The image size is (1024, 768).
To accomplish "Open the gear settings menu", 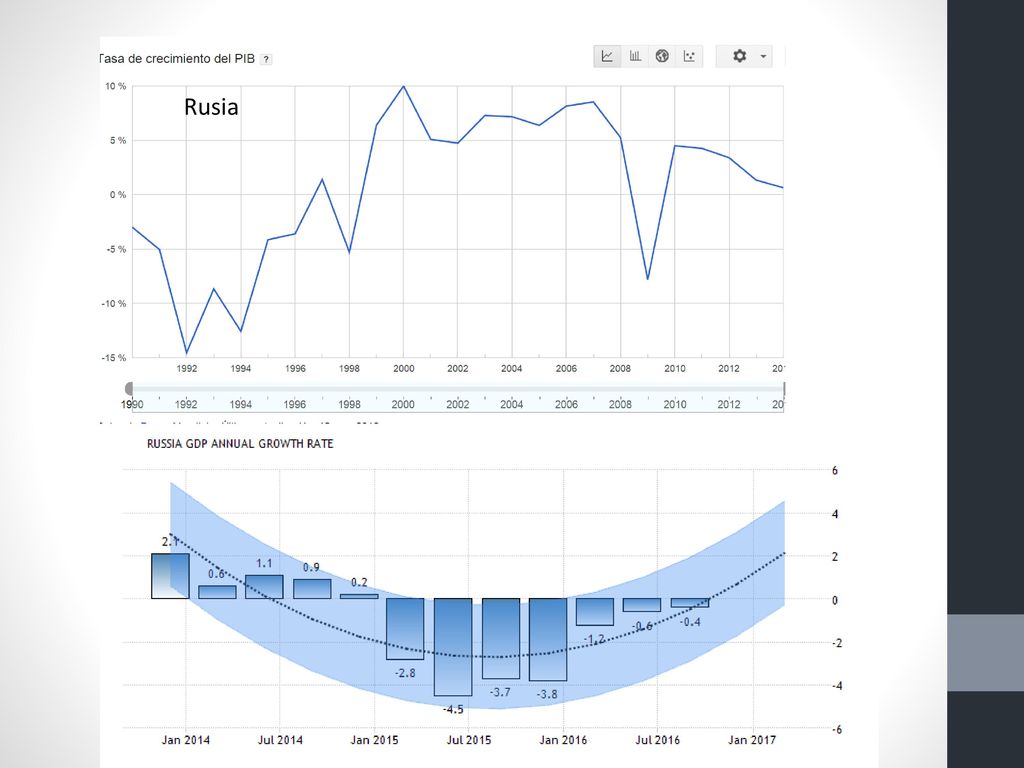I will (744, 56).
